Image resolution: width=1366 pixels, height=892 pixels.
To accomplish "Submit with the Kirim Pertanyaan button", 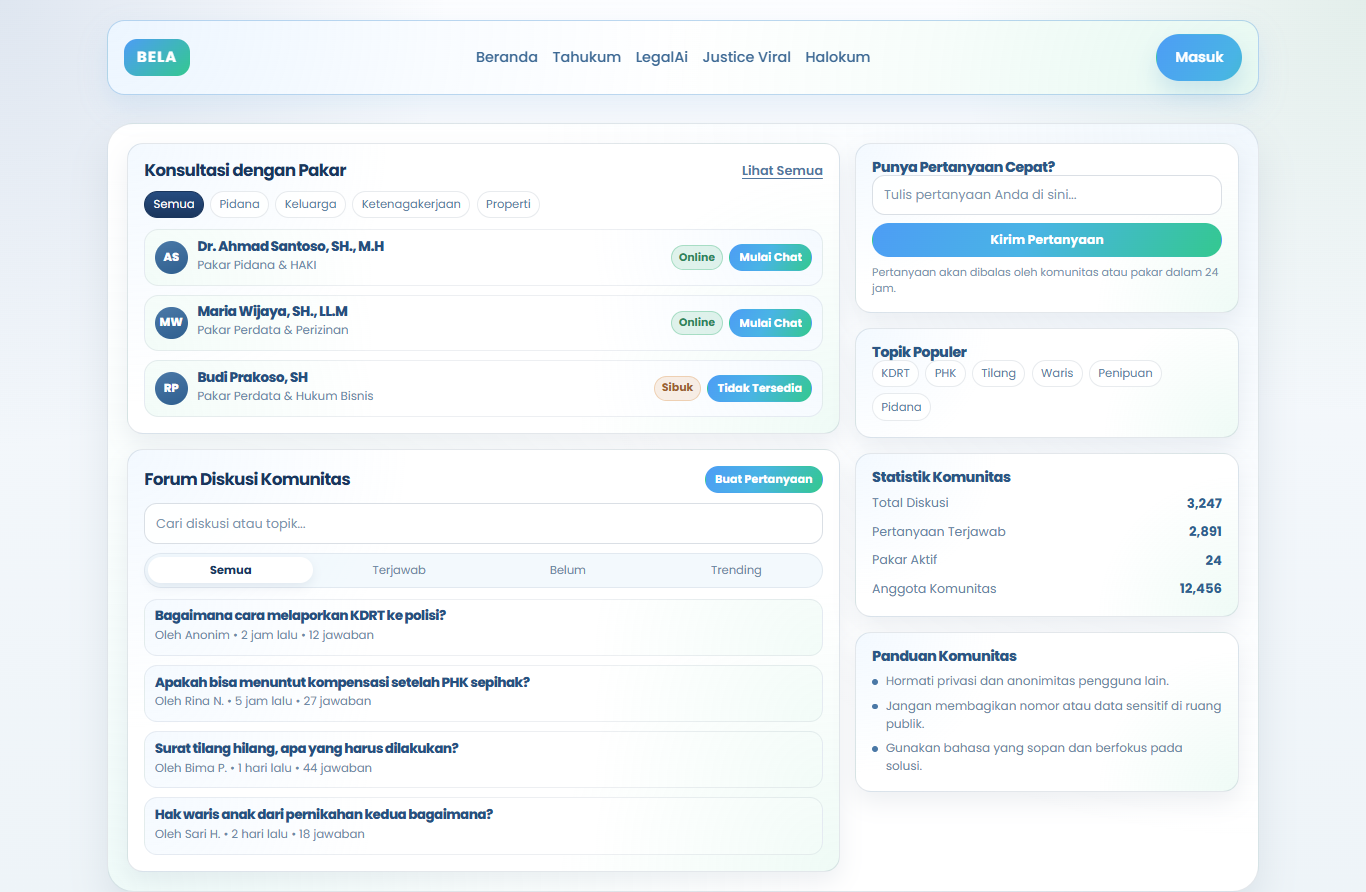I will point(1046,240).
